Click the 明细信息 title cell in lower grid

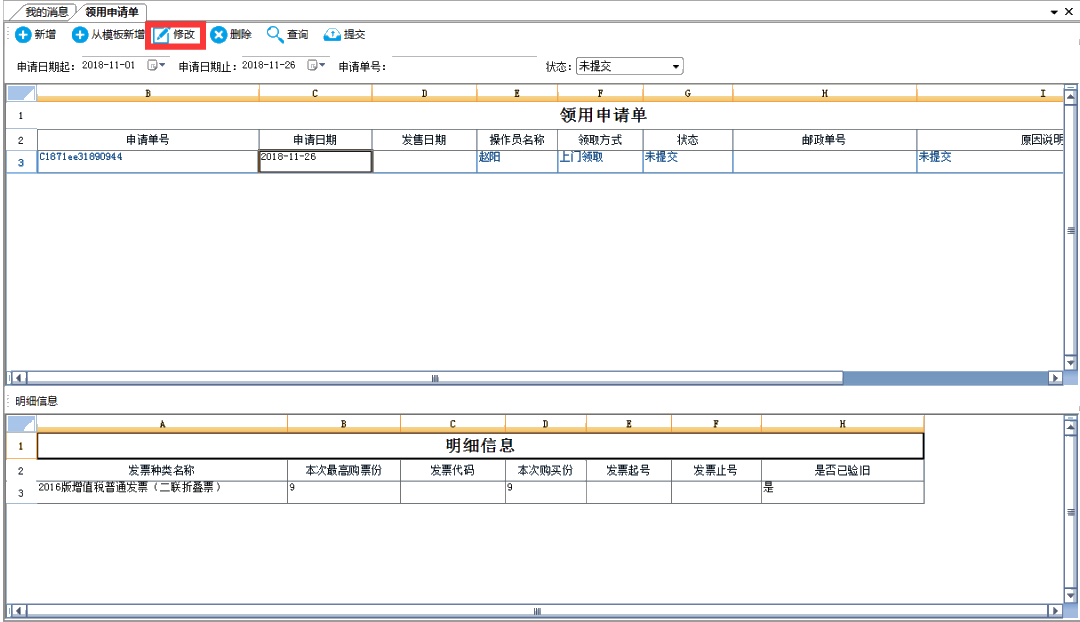[x=480, y=446]
